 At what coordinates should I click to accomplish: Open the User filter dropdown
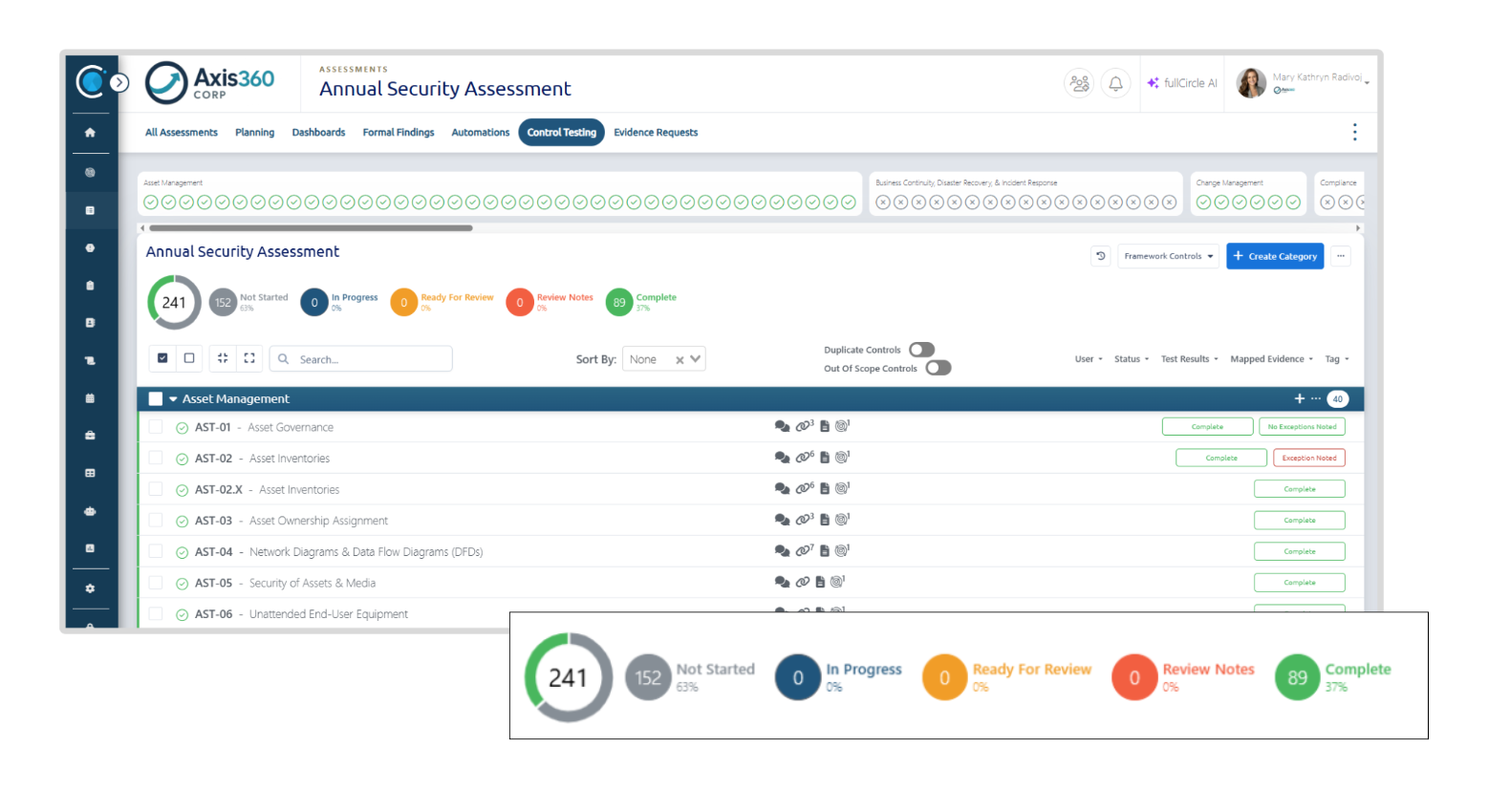pyautogui.click(x=1089, y=359)
